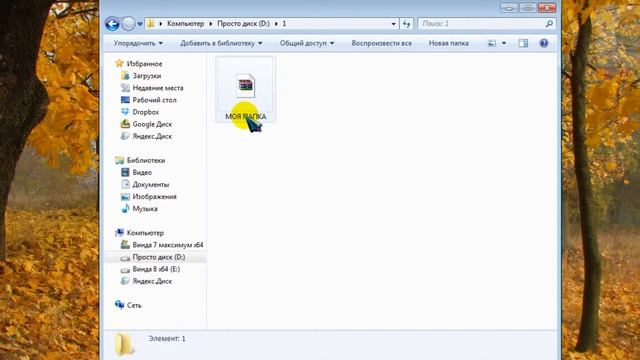The height and width of the screenshot is (360, 640).
Task: Select Избранное in navigation pane
Action: 144,64
